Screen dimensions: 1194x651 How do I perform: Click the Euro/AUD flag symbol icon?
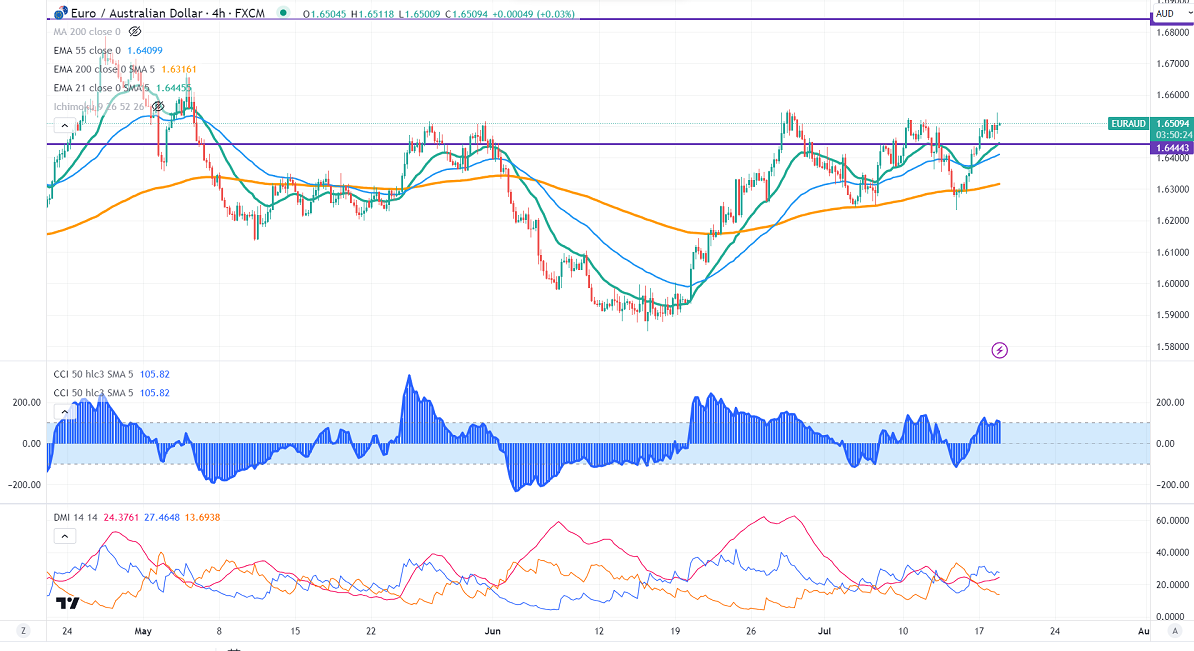click(60, 13)
